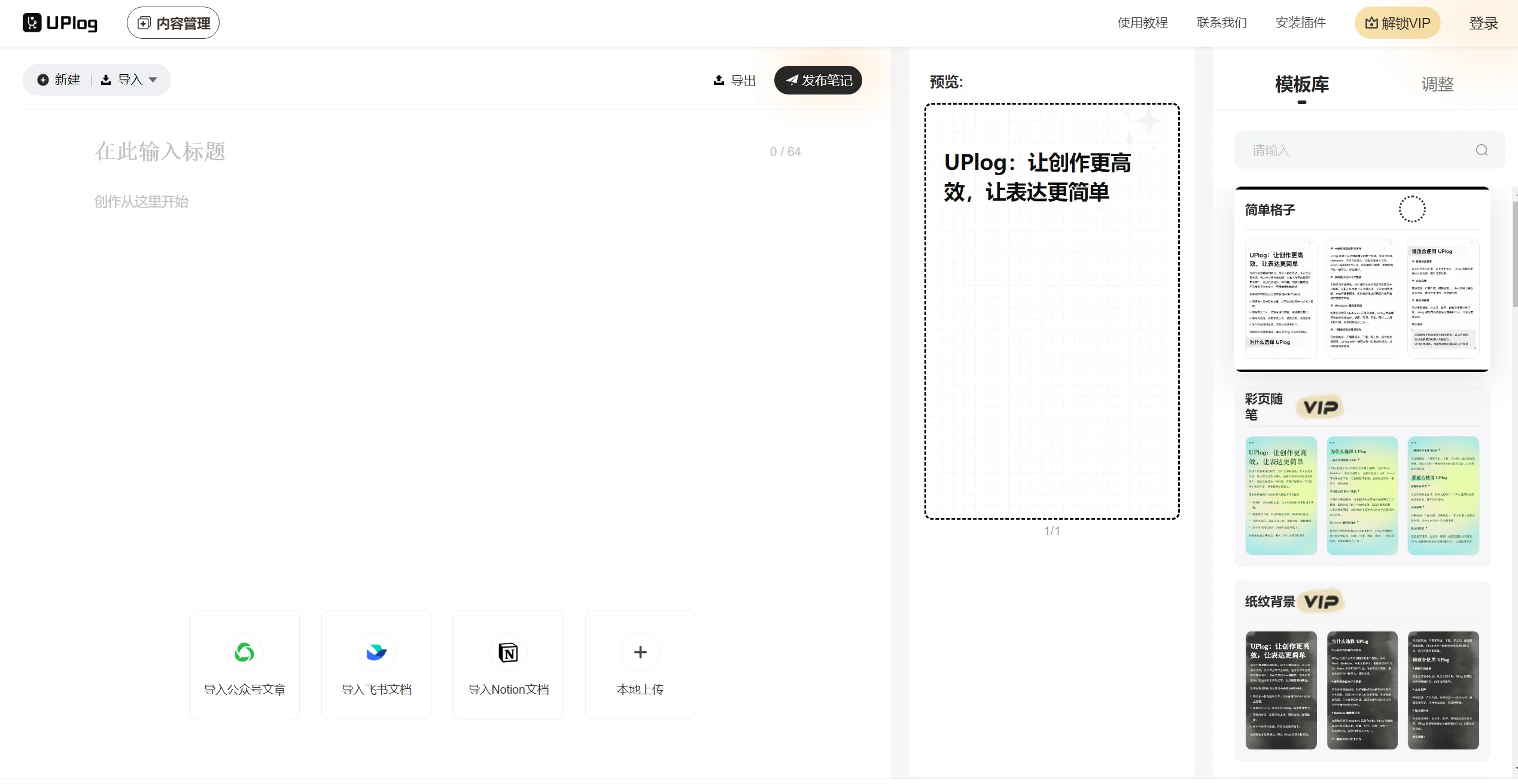
Task: Select the Notion document import icon
Action: click(x=507, y=652)
